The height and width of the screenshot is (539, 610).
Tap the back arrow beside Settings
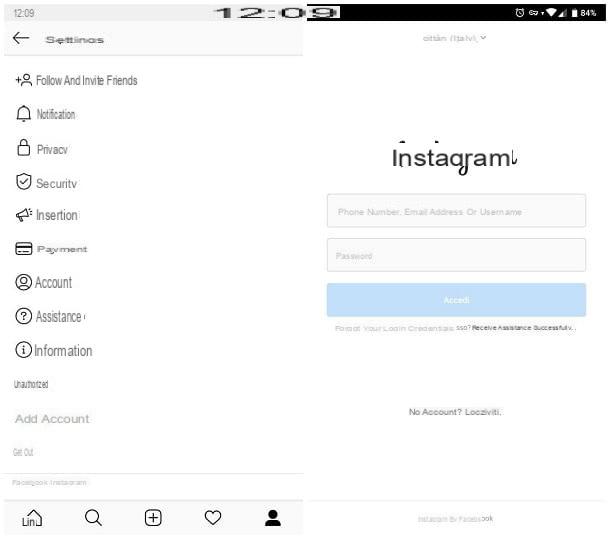click(21, 38)
